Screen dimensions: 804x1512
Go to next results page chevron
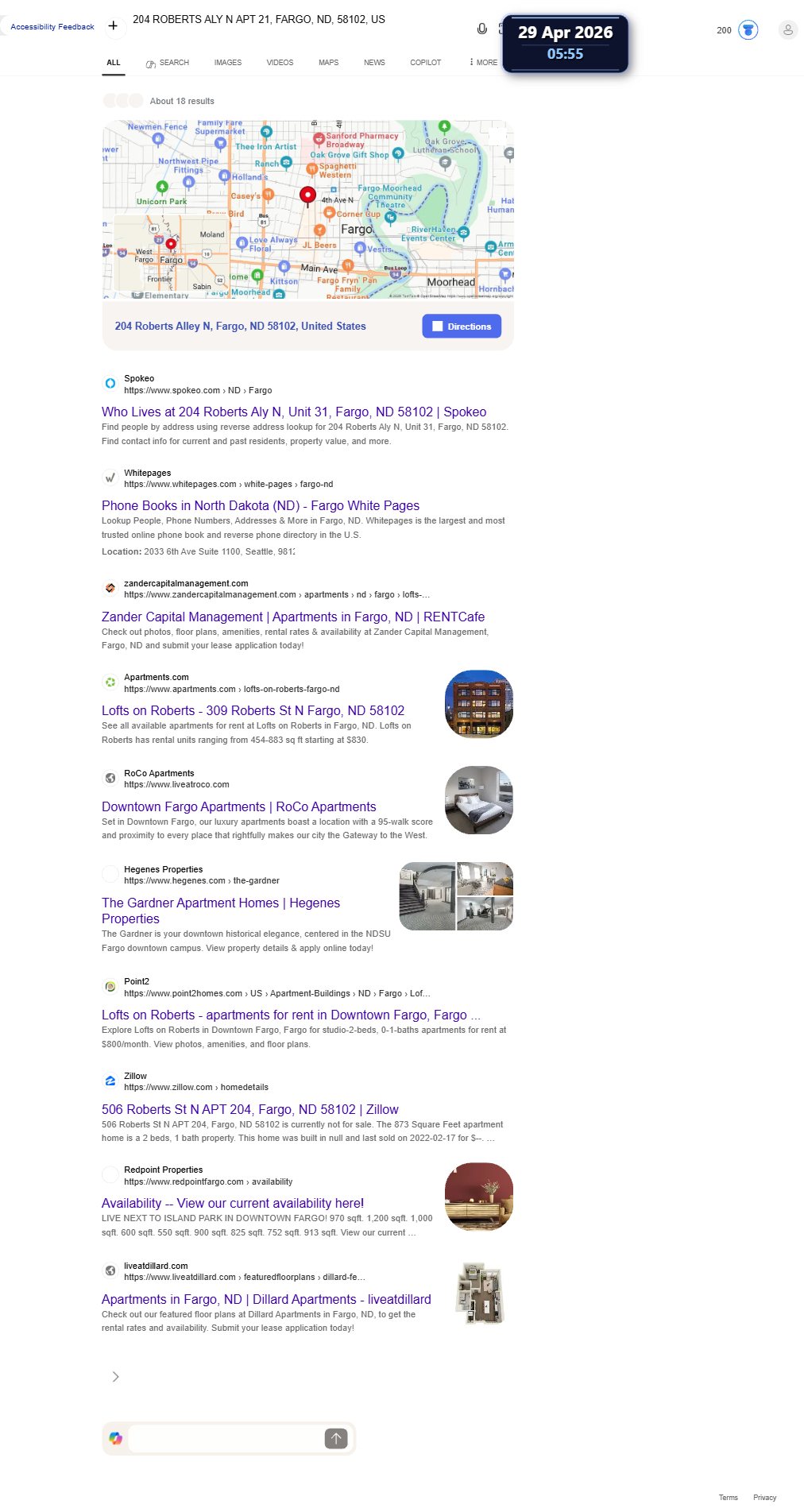116,1377
